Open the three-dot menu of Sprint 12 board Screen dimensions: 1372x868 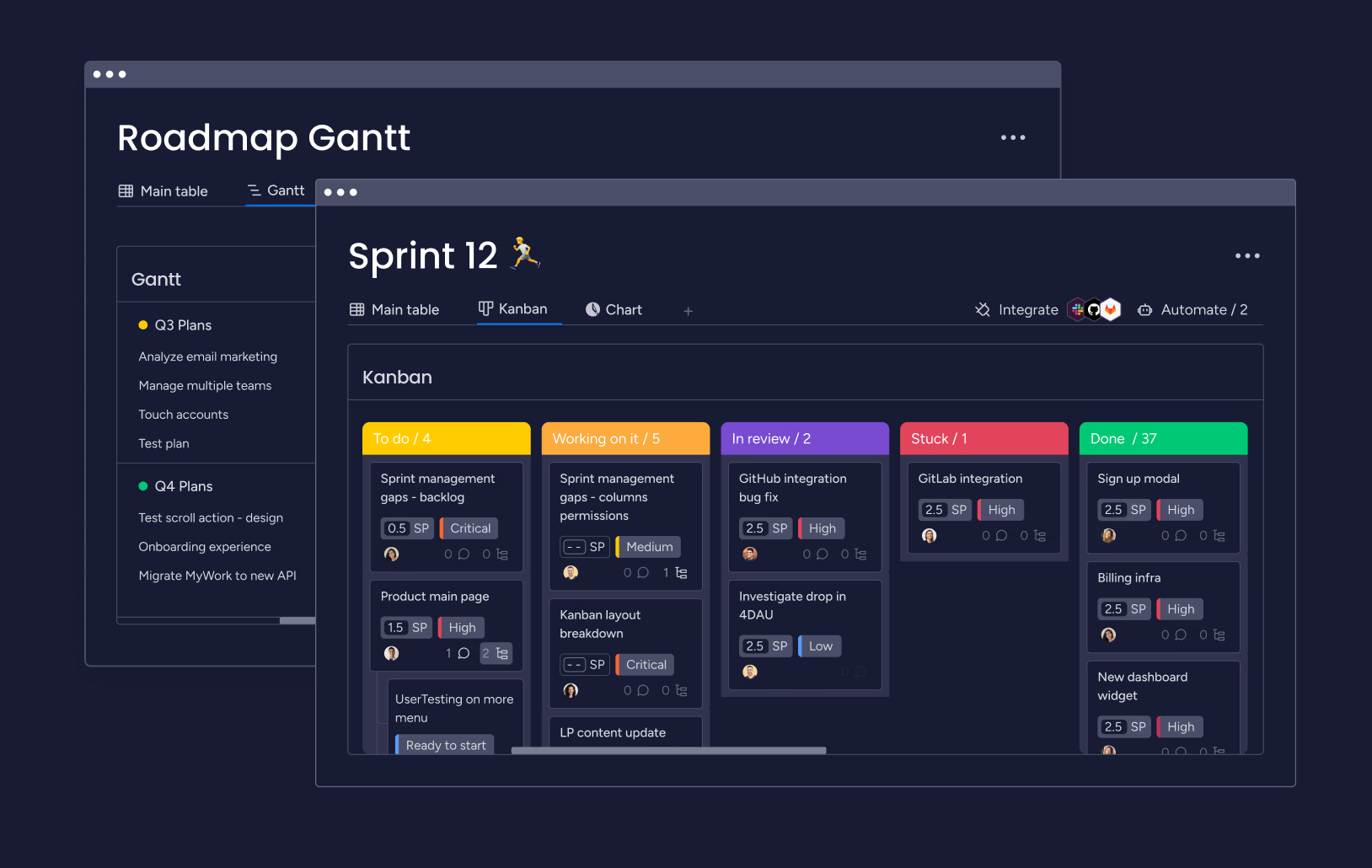click(x=1247, y=255)
